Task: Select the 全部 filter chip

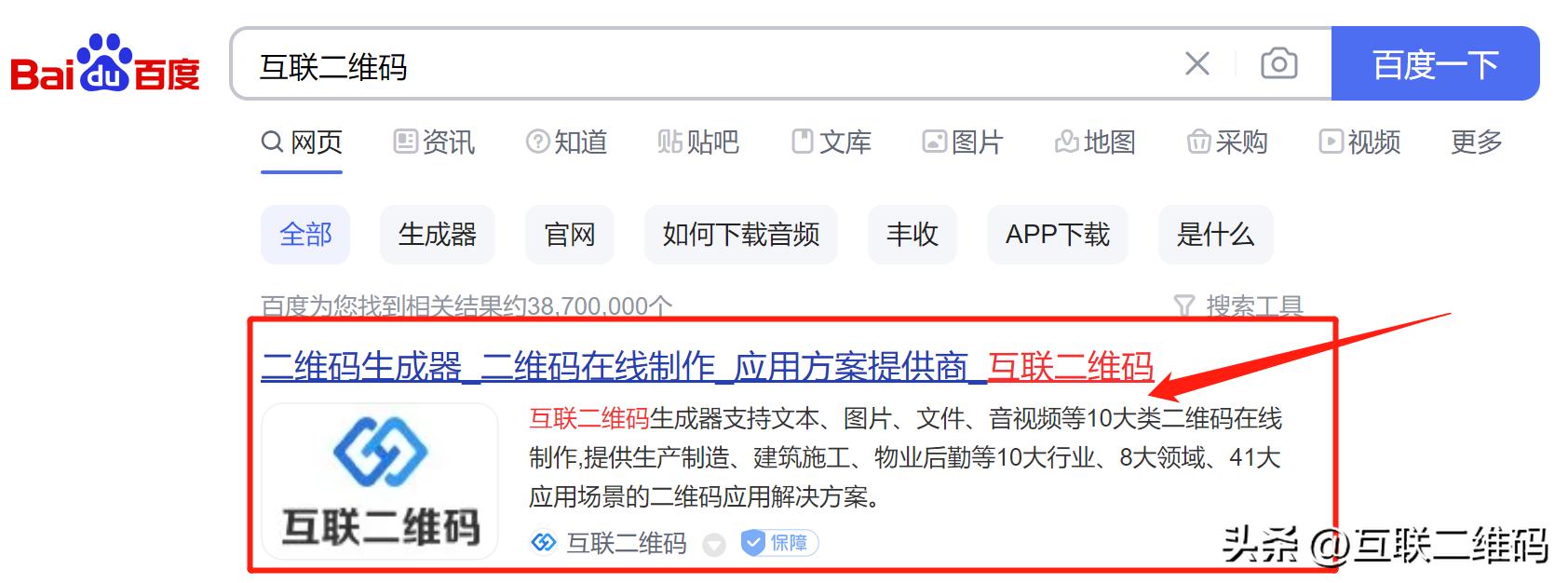Action: pyautogui.click(x=305, y=235)
